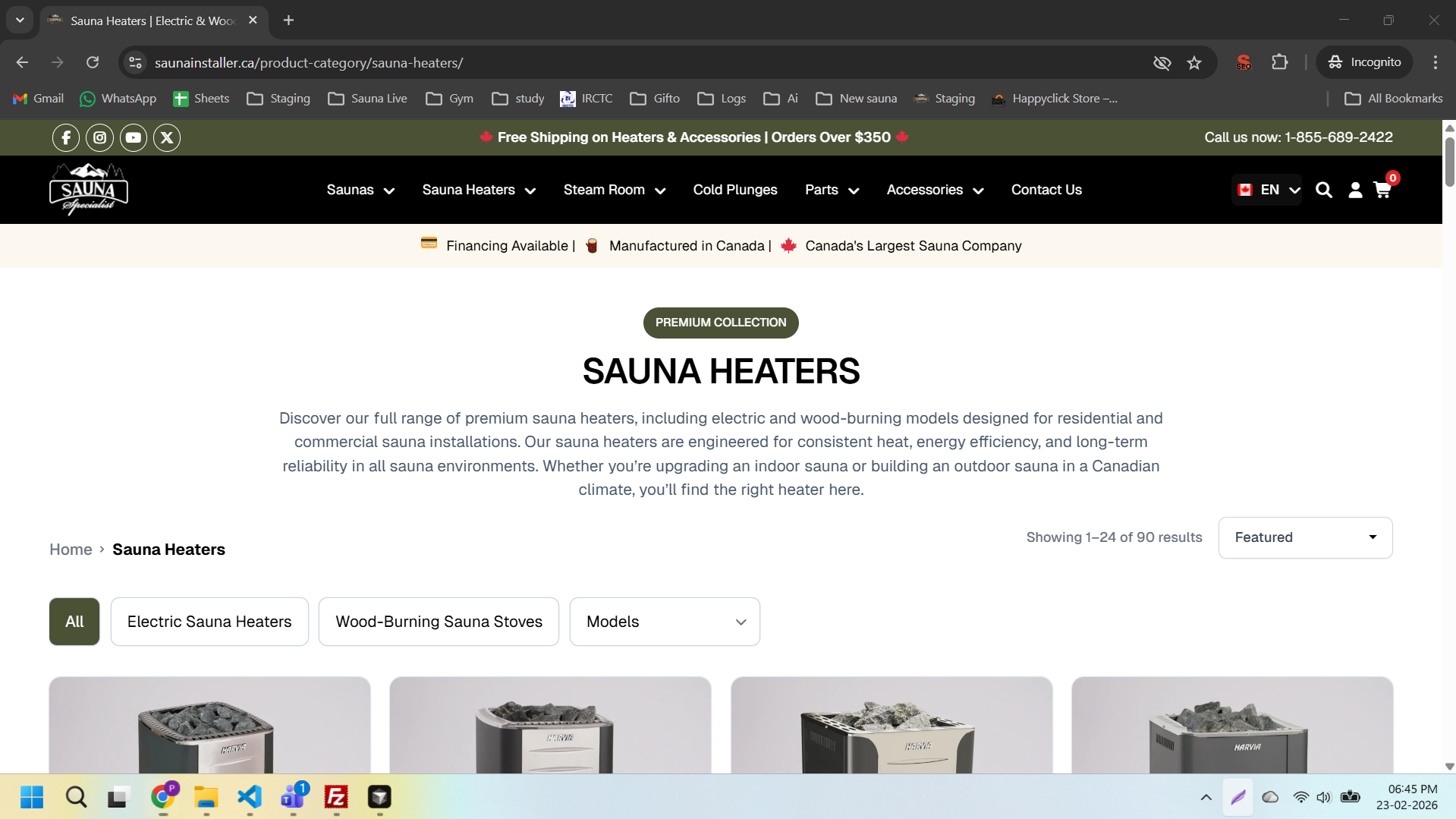Expand the Models dropdown
This screenshot has width=1456, height=819.
pyautogui.click(x=665, y=622)
